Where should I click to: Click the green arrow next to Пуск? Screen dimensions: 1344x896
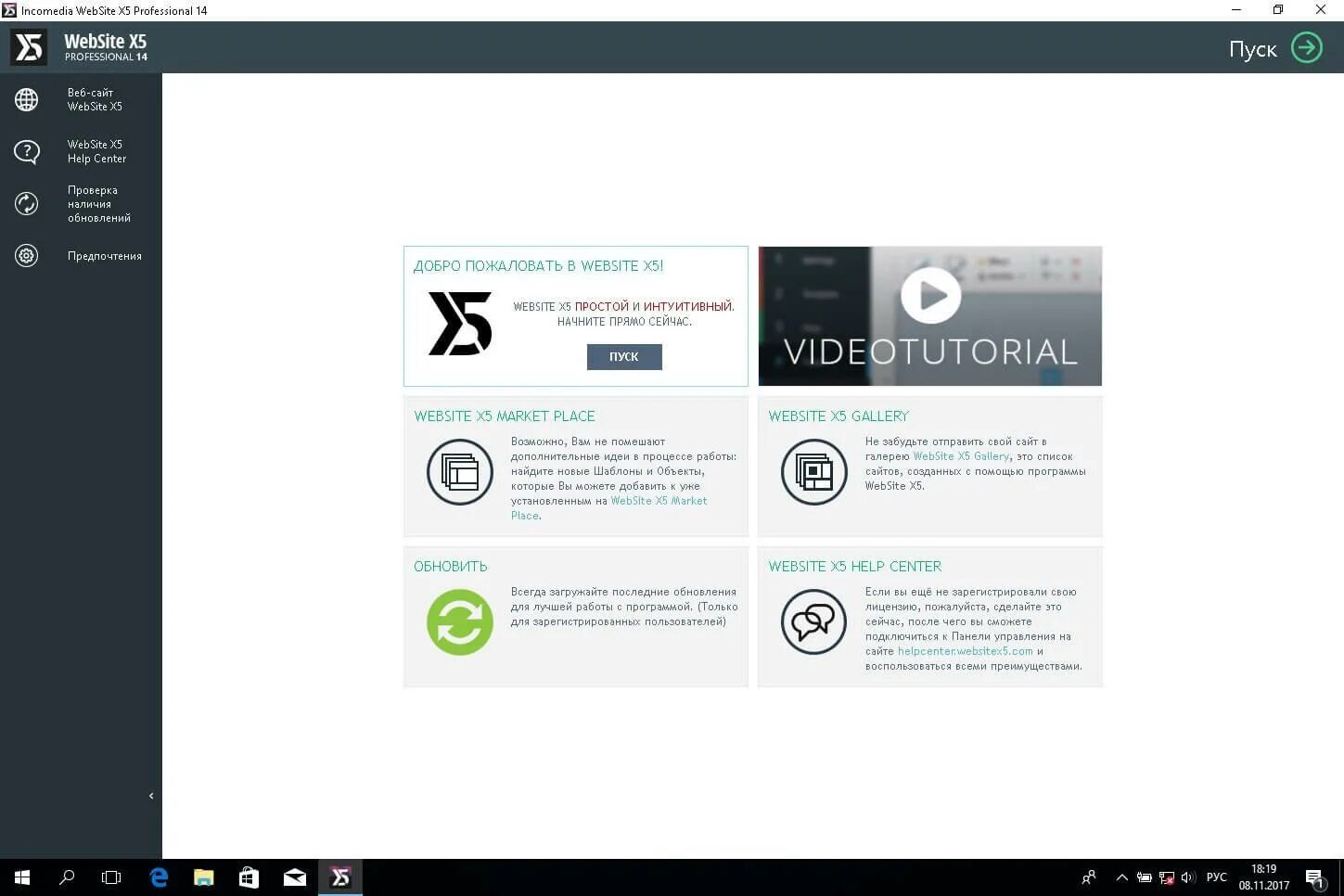[1307, 47]
